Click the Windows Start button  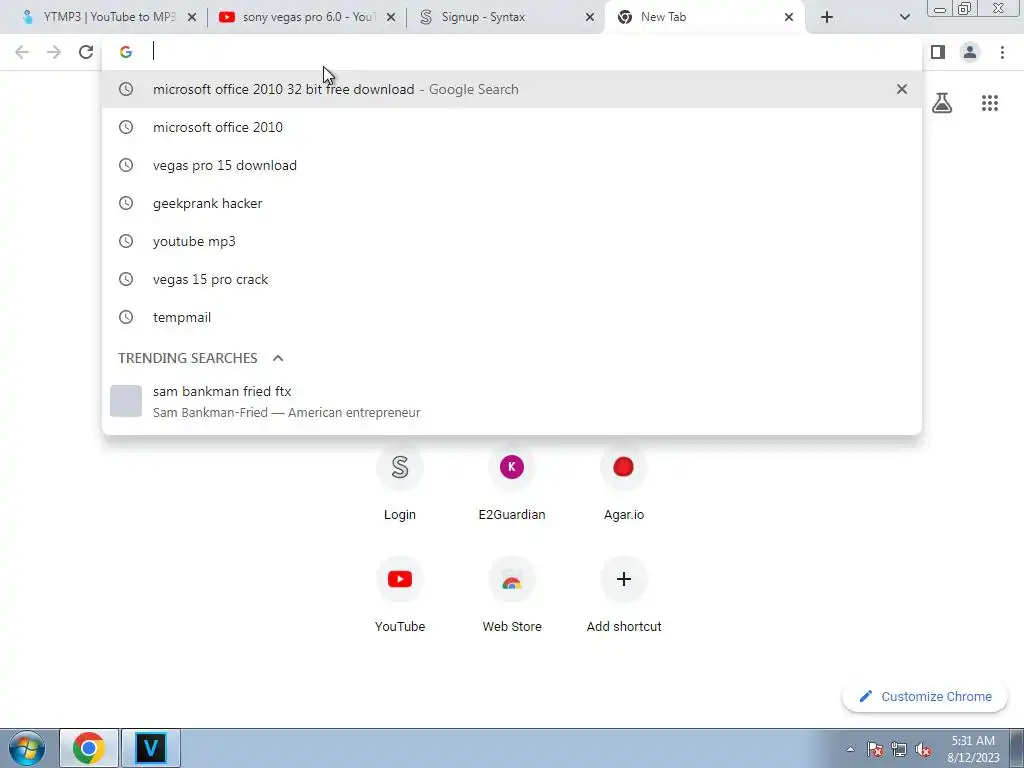click(27, 748)
